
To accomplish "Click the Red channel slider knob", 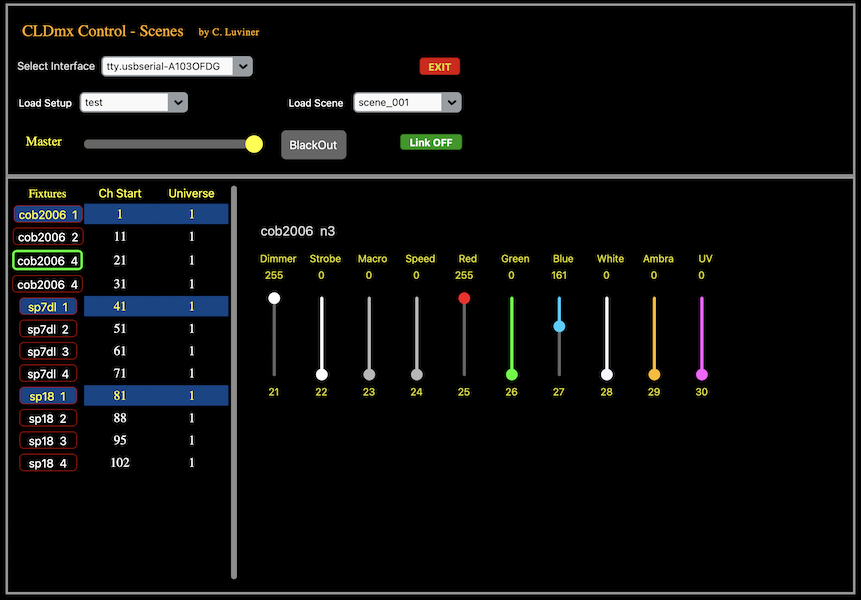I will click(464, 298).
